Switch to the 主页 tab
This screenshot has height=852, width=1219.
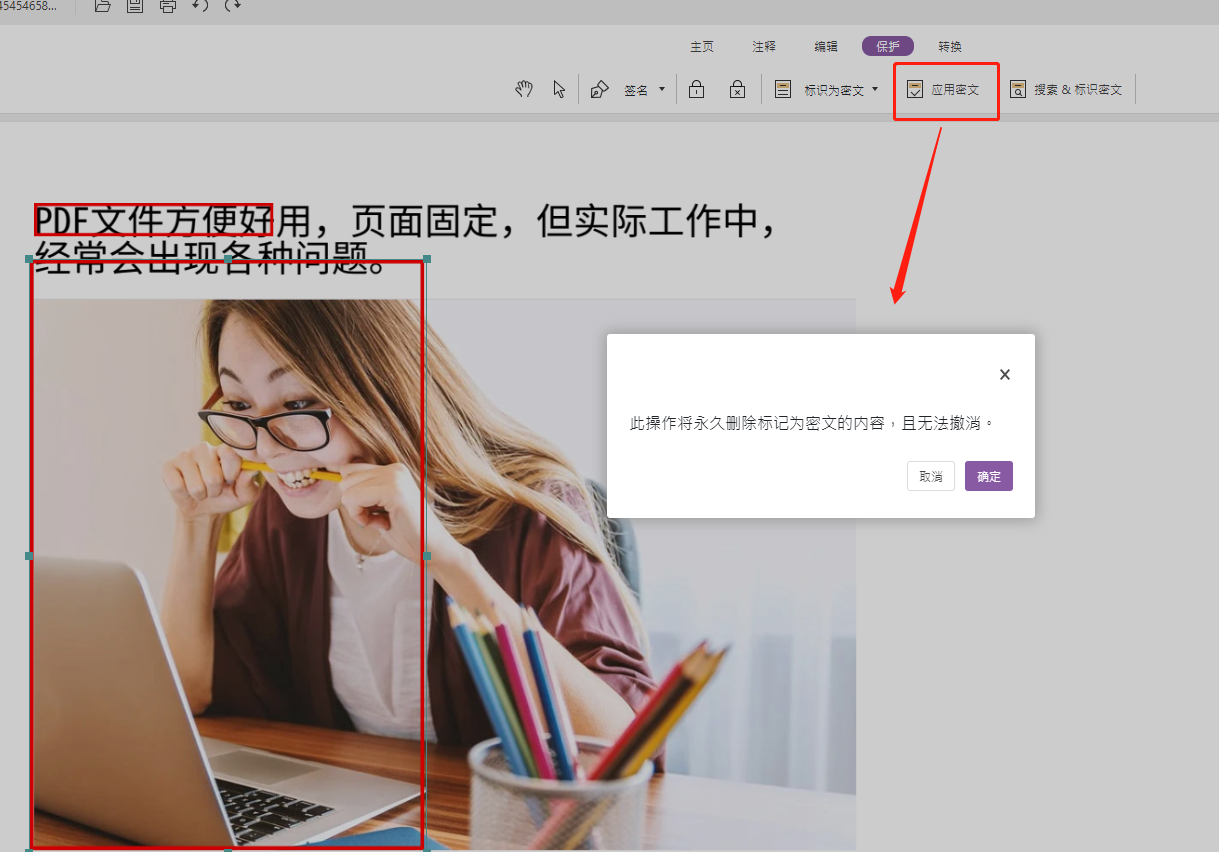pos(701,46)
